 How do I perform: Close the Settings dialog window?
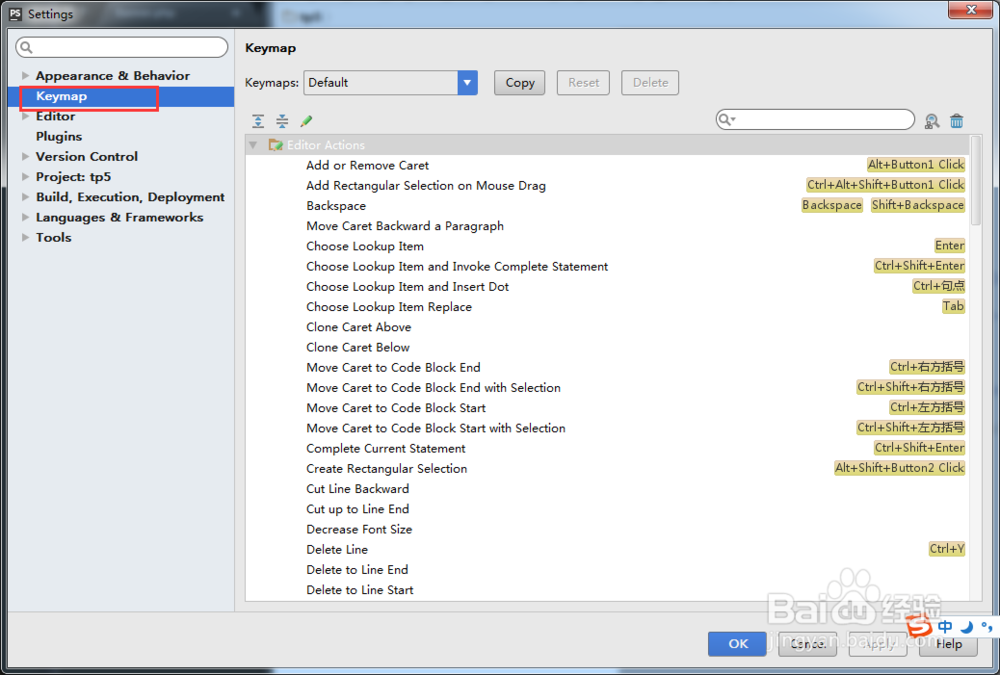(x=971, y=10)
